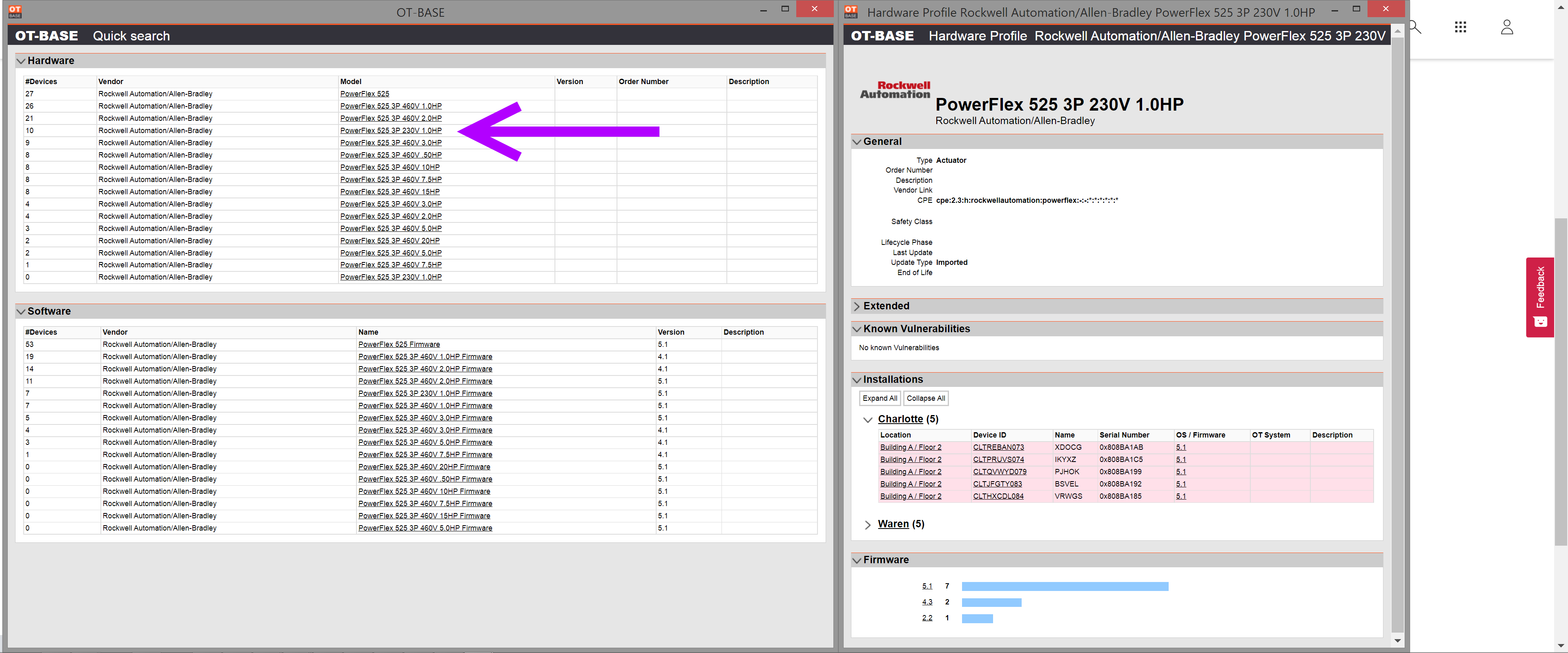Open PowerFlex 525 3P 460V 1.0HP hardware link

(391, 106)
